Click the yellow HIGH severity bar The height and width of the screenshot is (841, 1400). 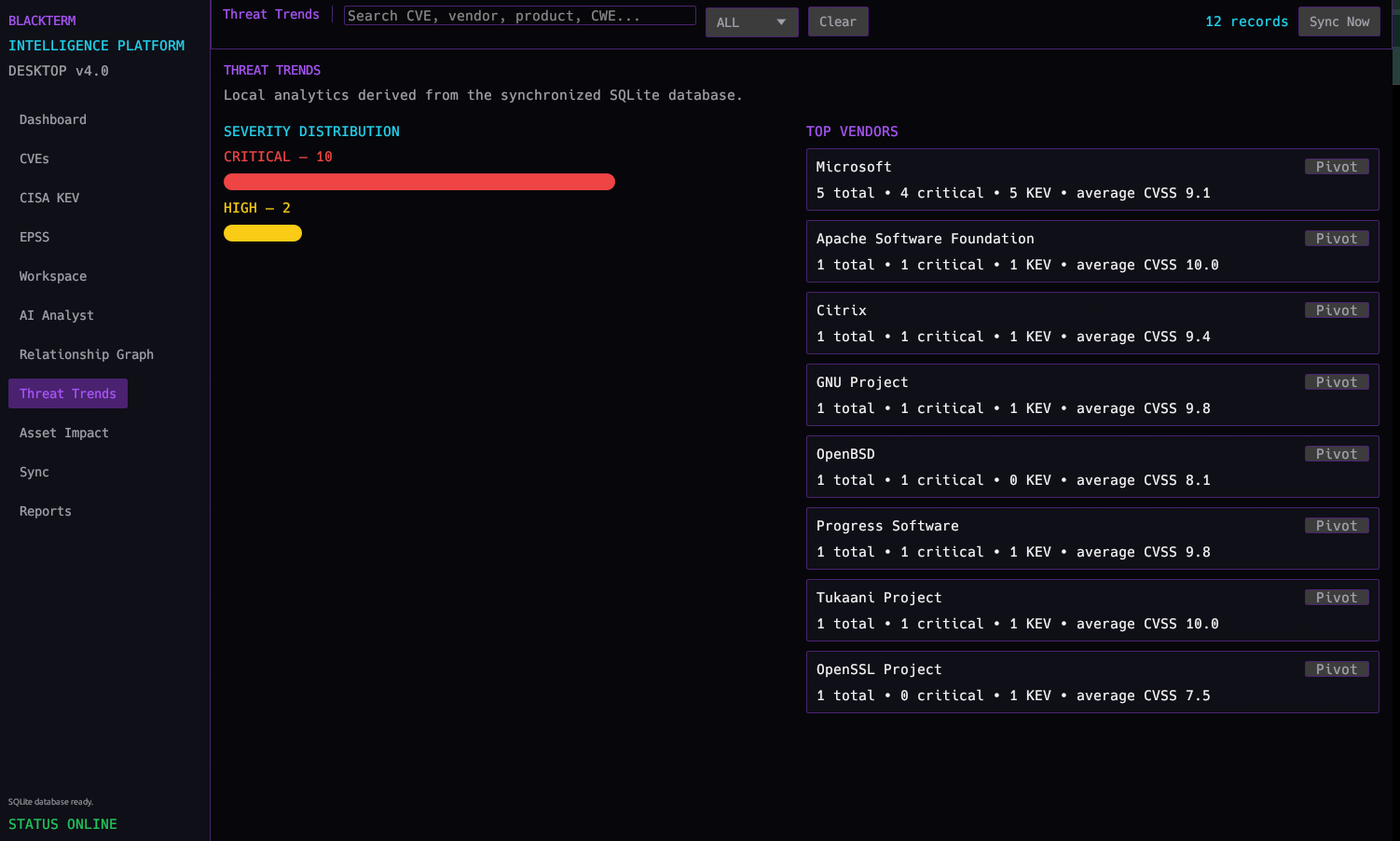point(263,233)
